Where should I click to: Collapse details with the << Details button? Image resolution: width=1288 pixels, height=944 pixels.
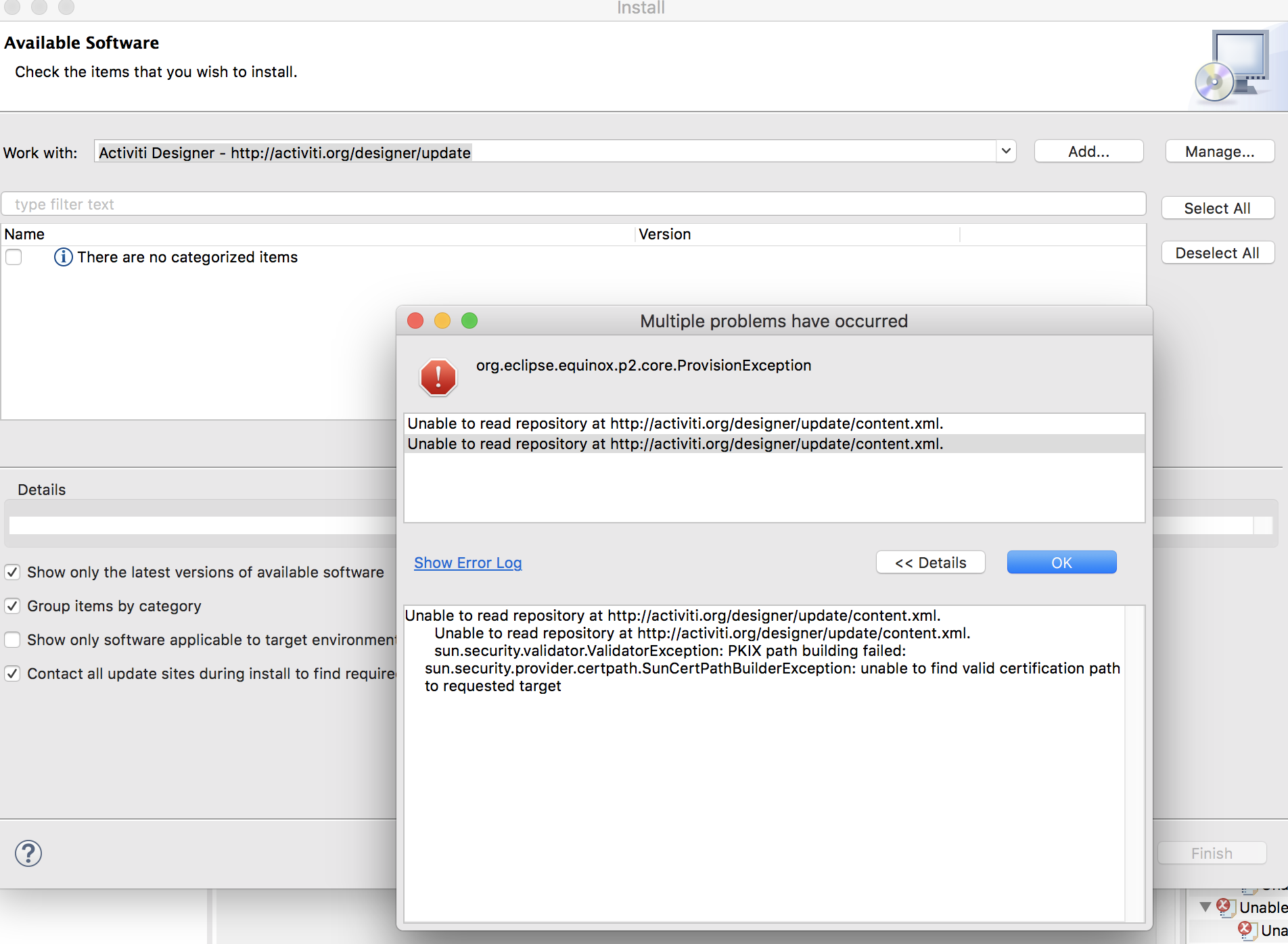(930, 563)
